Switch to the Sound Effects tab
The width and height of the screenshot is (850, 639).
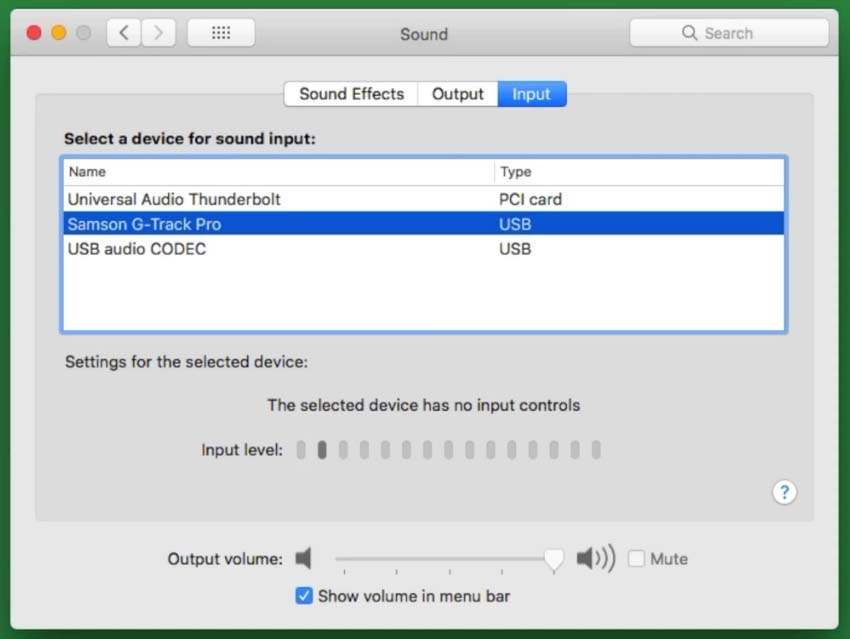tap(351, 94)
